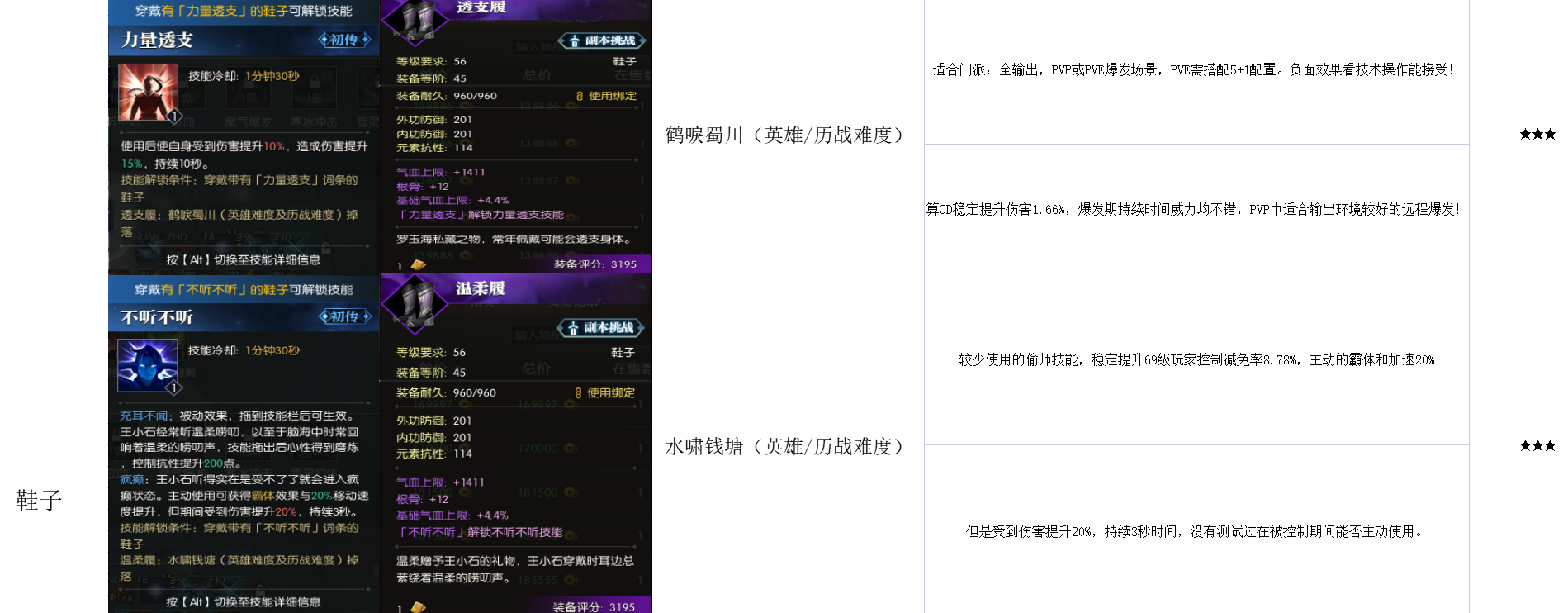Select the 鹤唳蜀川（英雄/历战难度）cell
This screenshot has width=1568, height=613.
click(x=788, y=135)
